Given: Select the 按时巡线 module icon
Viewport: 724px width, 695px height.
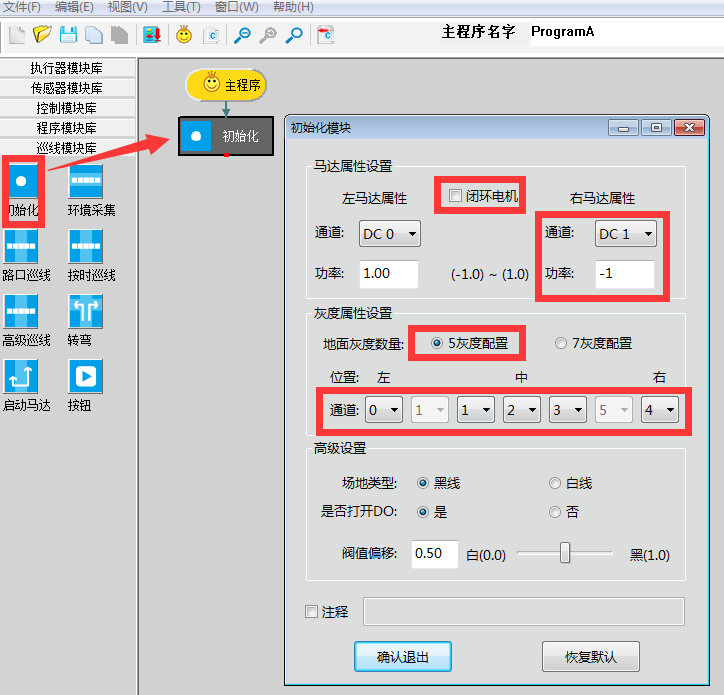Looking at the screenshot, I should pyautogui.click(x=86, y=246).
